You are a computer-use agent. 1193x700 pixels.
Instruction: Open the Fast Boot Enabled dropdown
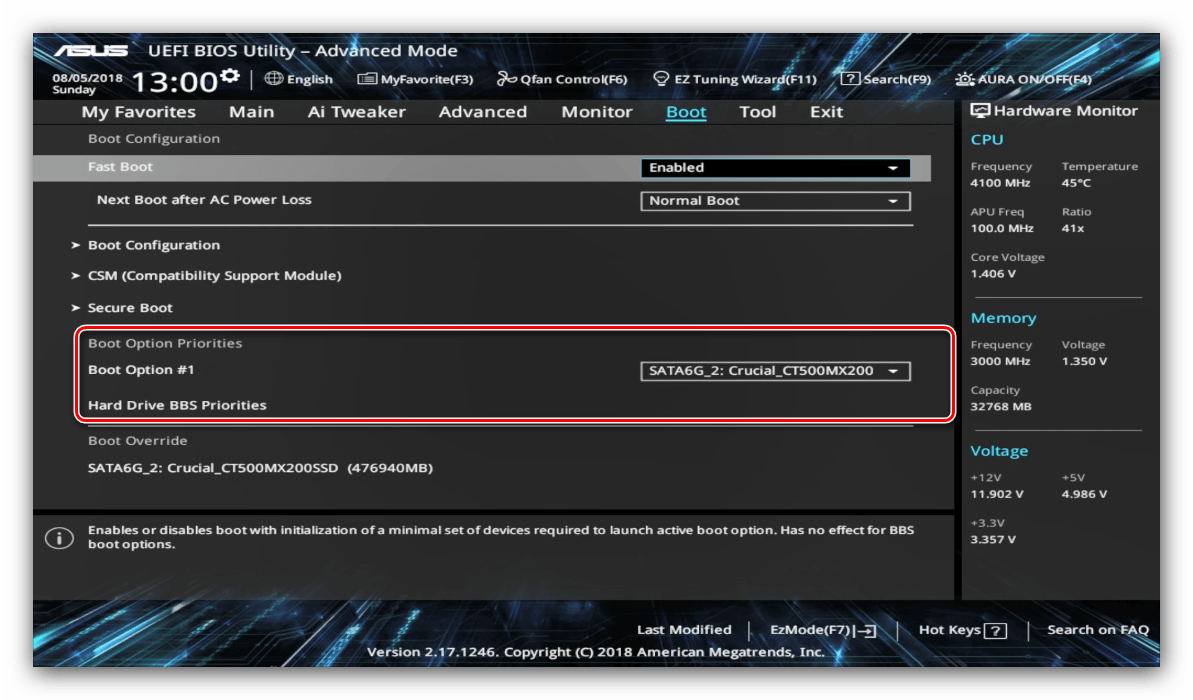point(775,168)
